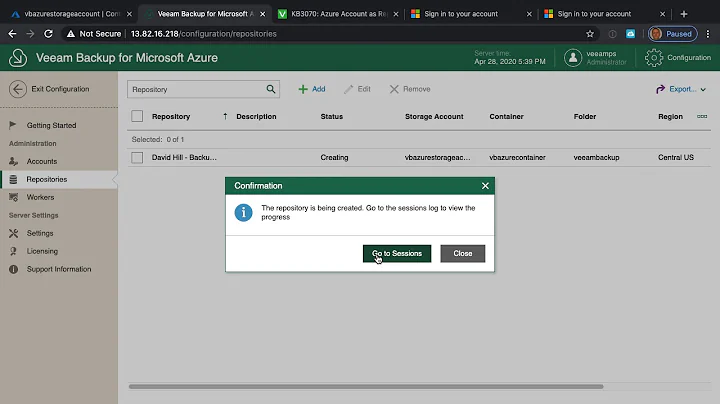Viewport: 720px width, 404px height.
Task: Click the Paused profile button
Action: pyautogui.click(x=672, y=34)
